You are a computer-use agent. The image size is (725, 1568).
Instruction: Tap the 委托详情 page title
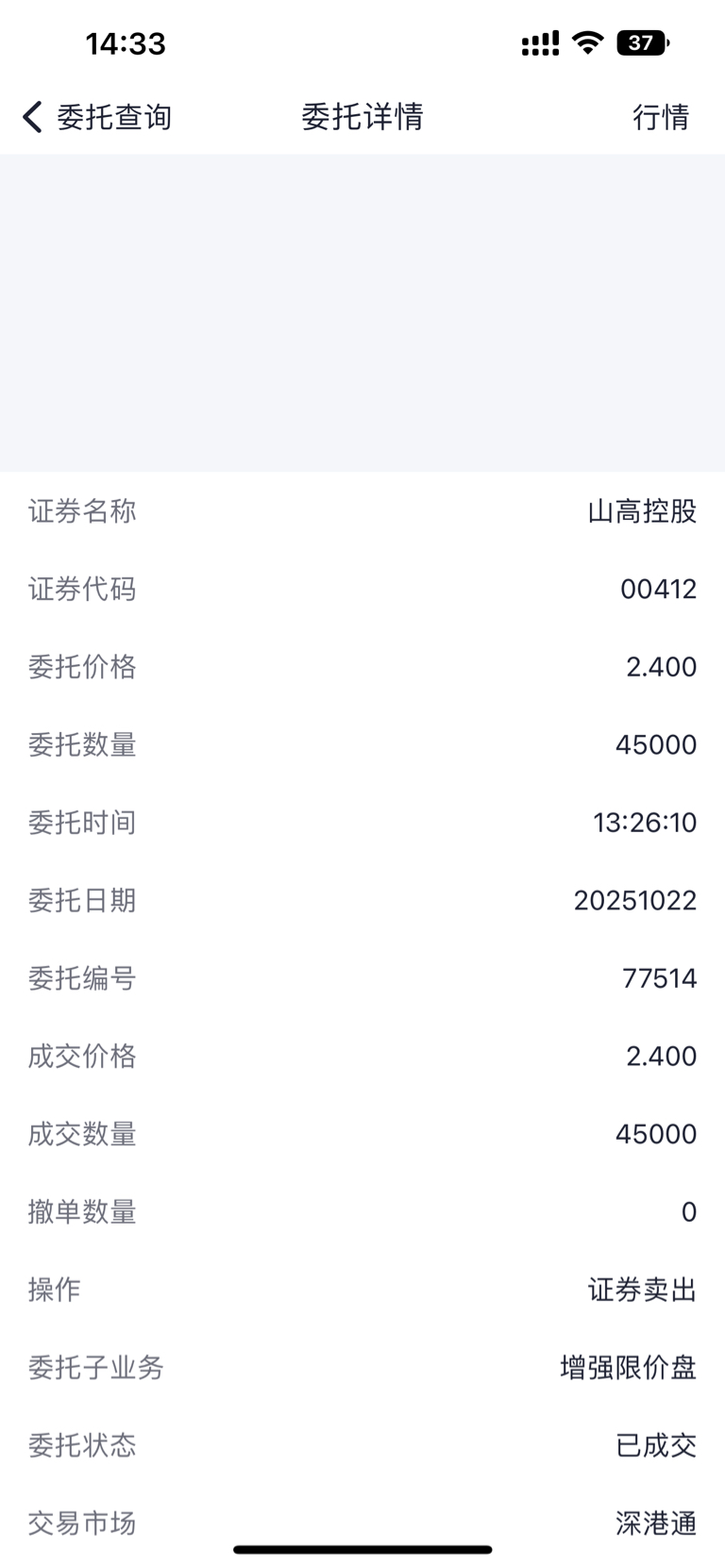pos(362,117)
